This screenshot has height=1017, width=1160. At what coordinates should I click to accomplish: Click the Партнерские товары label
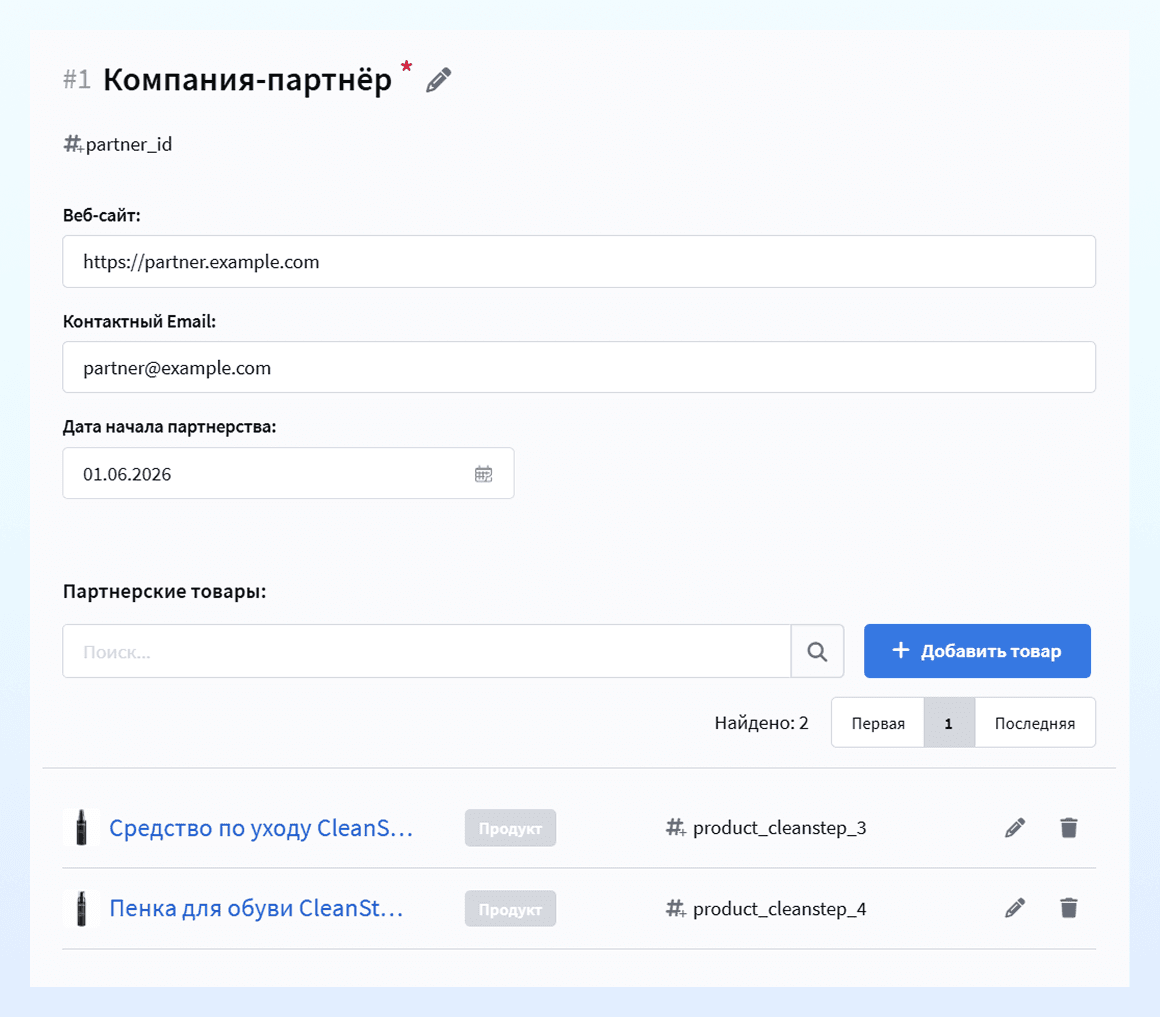point(164,591)
